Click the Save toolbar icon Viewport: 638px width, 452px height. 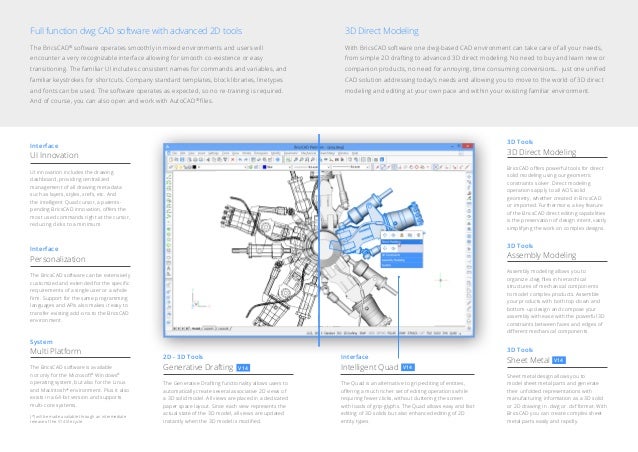point(182,160)
